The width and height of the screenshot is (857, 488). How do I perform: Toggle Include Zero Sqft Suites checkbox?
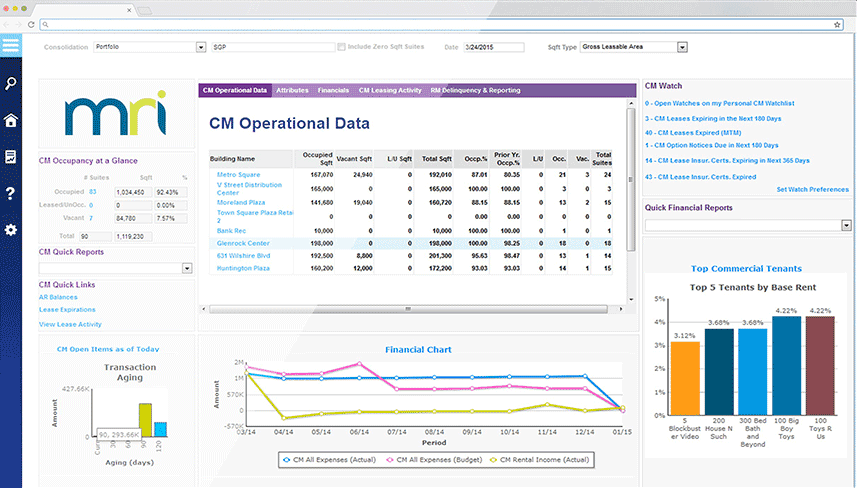coord(341,47)
